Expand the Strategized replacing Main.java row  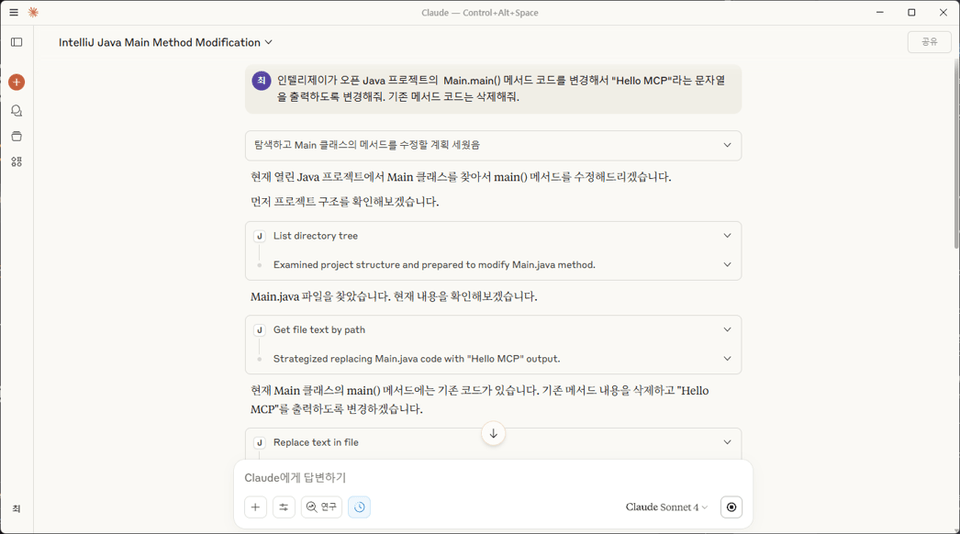(x=493, y=359)
